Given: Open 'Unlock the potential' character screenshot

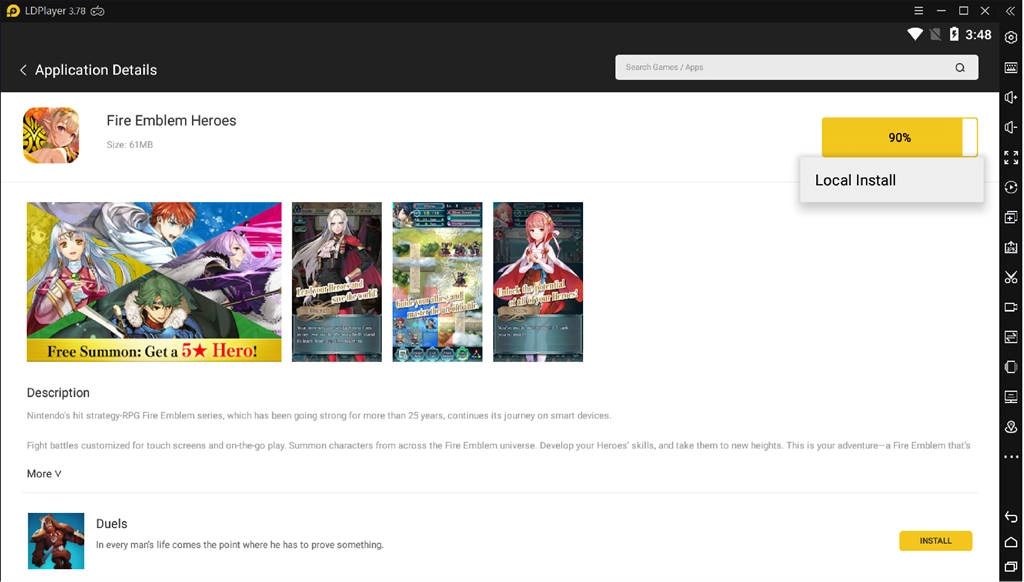Looking at the screenshot, I should click(537, 282).
